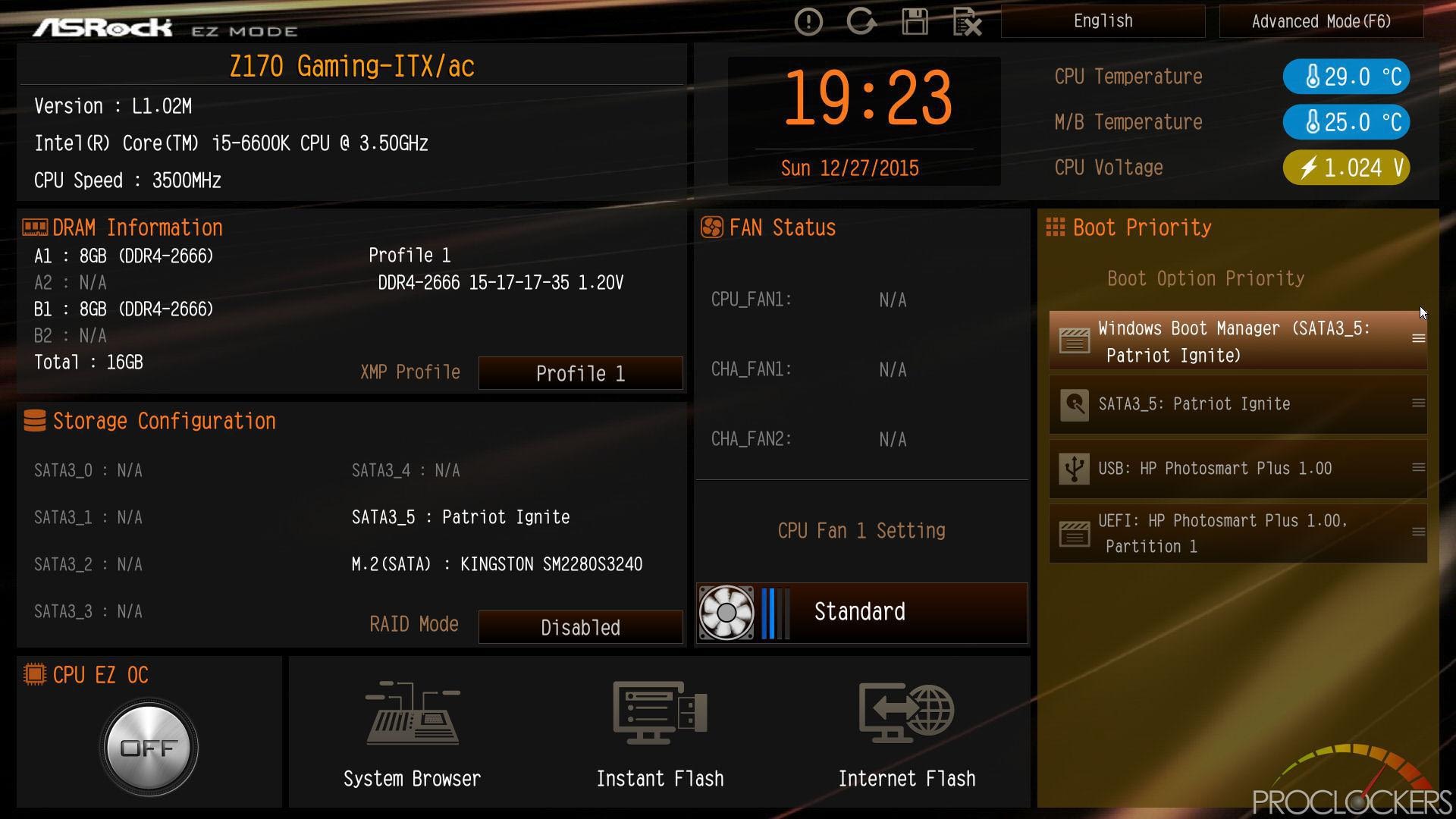Select Windows Boot Manager boot entry
1456x819 pixels.
(1238, 340)
